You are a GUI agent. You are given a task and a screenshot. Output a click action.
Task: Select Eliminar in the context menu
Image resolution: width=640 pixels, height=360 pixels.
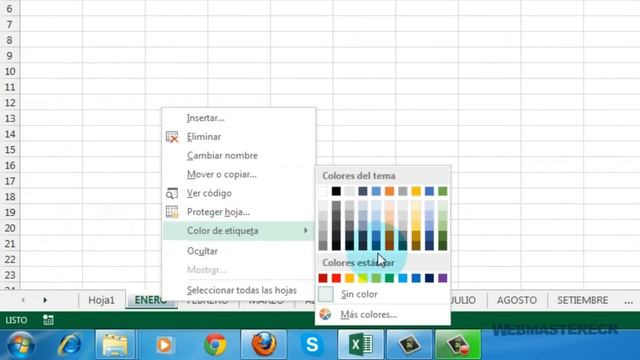click(204, 137)
